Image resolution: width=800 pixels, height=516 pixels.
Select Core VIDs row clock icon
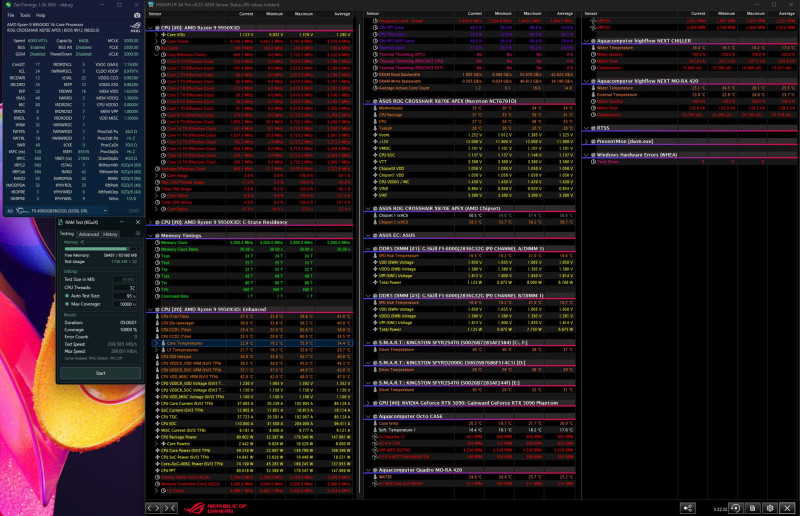(x=163, y=35)
